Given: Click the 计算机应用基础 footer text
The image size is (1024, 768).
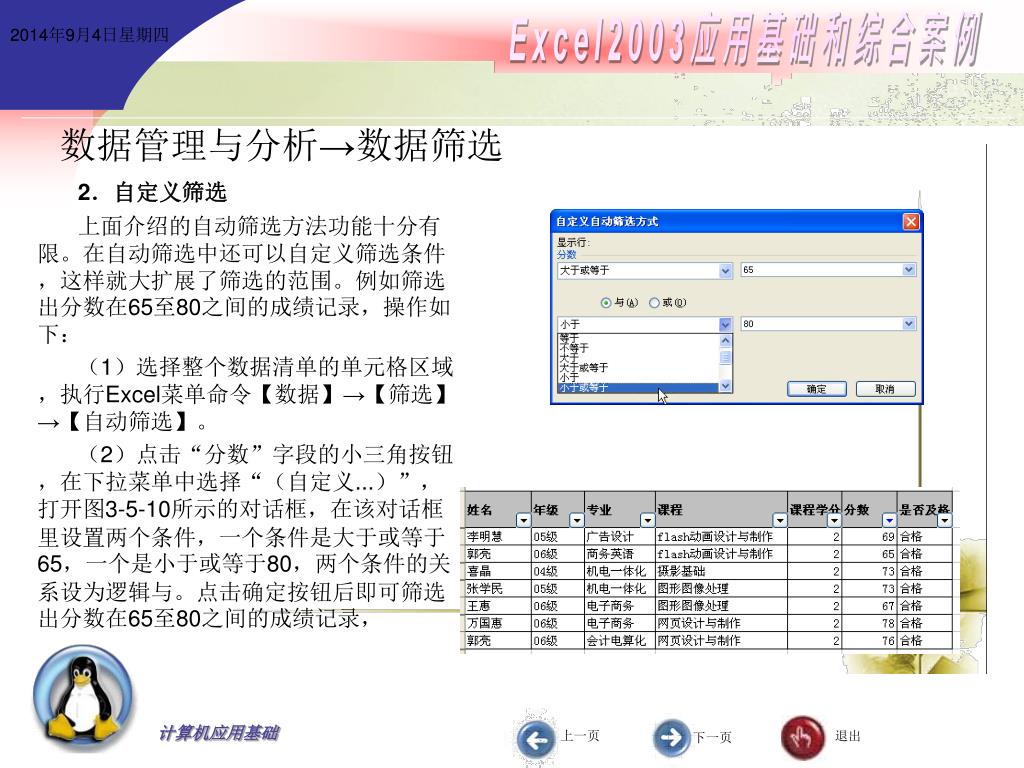Looking at the screenshot, I should (219, 733).
